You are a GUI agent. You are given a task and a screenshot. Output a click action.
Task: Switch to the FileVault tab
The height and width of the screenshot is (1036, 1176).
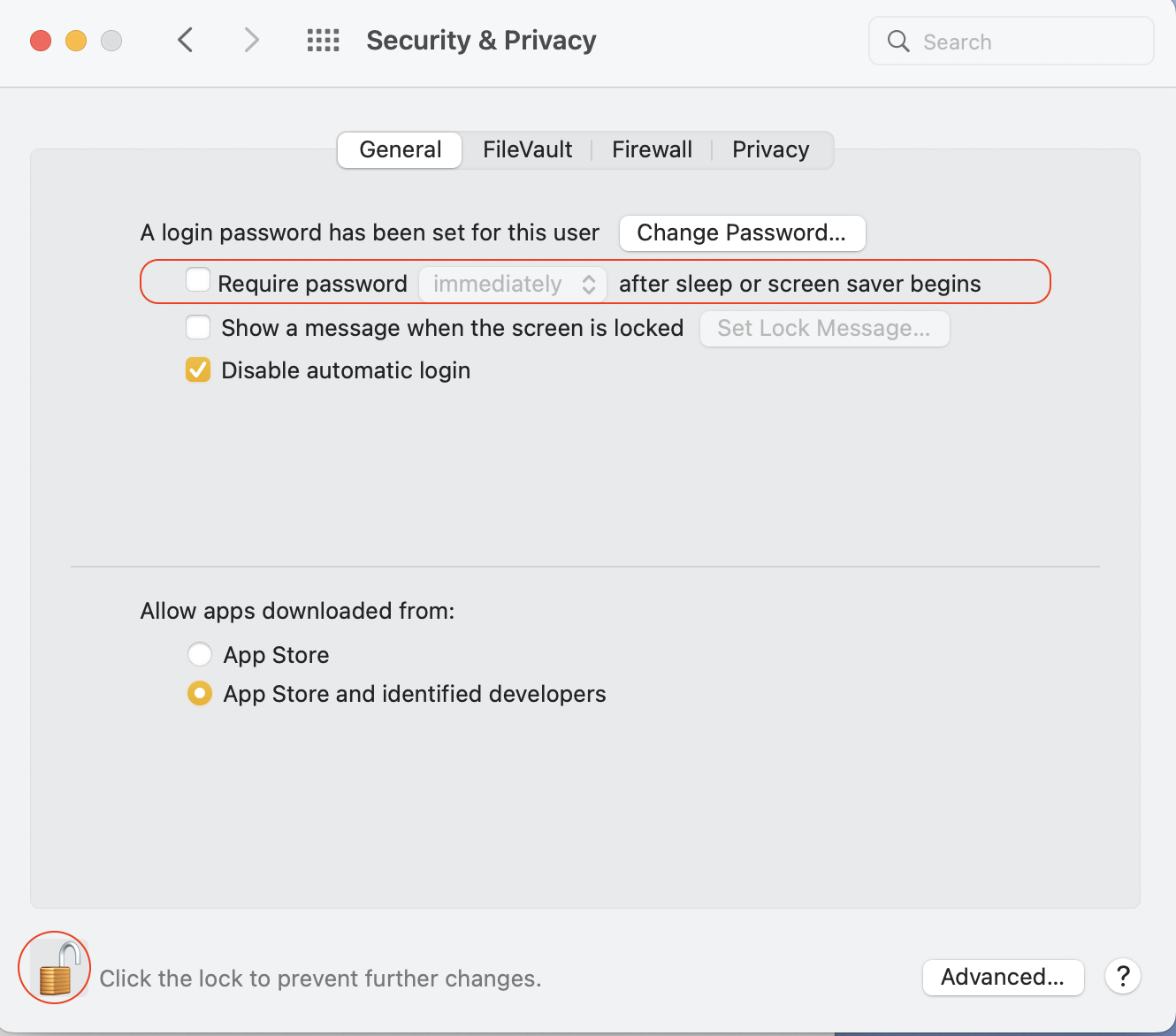click(x=527, y=149)
